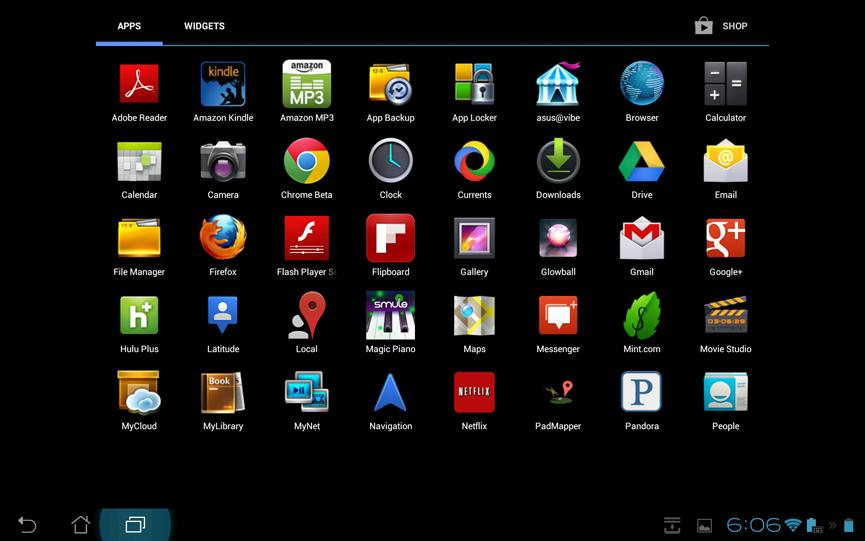The width and height of the screenshot is (865, 541).
Task: Launch Flipboard
Action: coord(391,238)
